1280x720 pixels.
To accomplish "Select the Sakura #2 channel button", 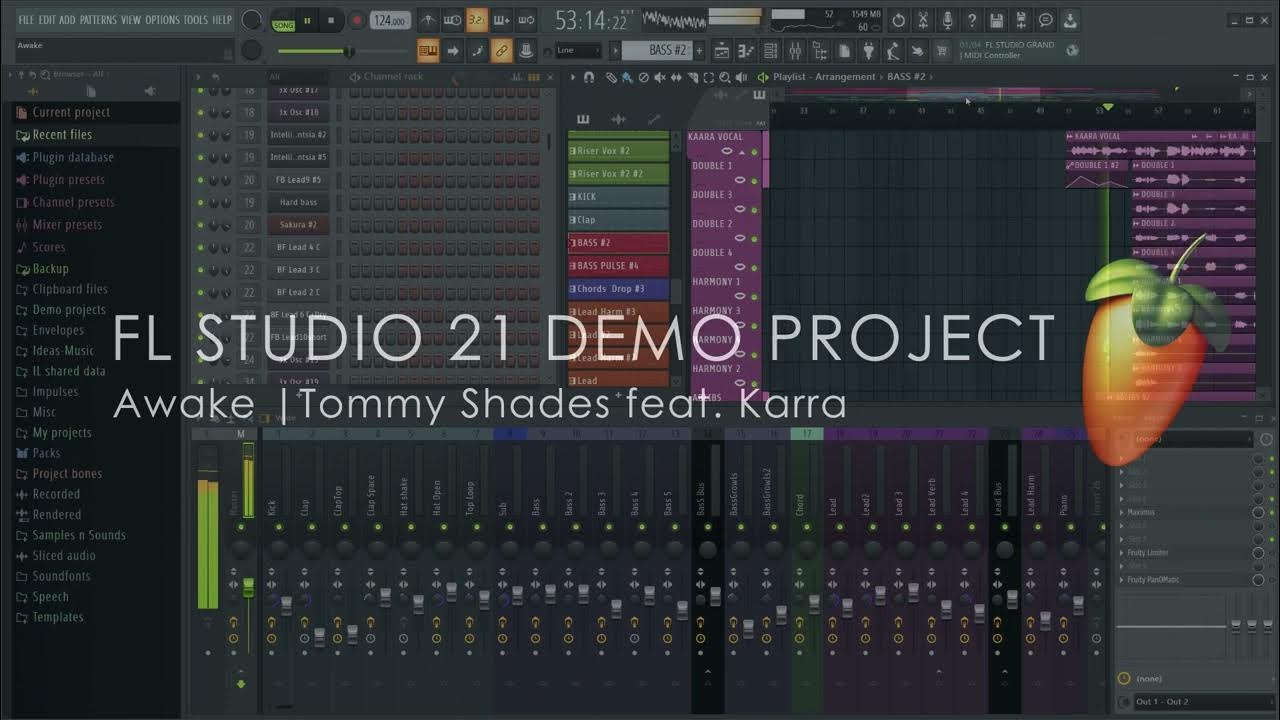I will coord(298,225).
